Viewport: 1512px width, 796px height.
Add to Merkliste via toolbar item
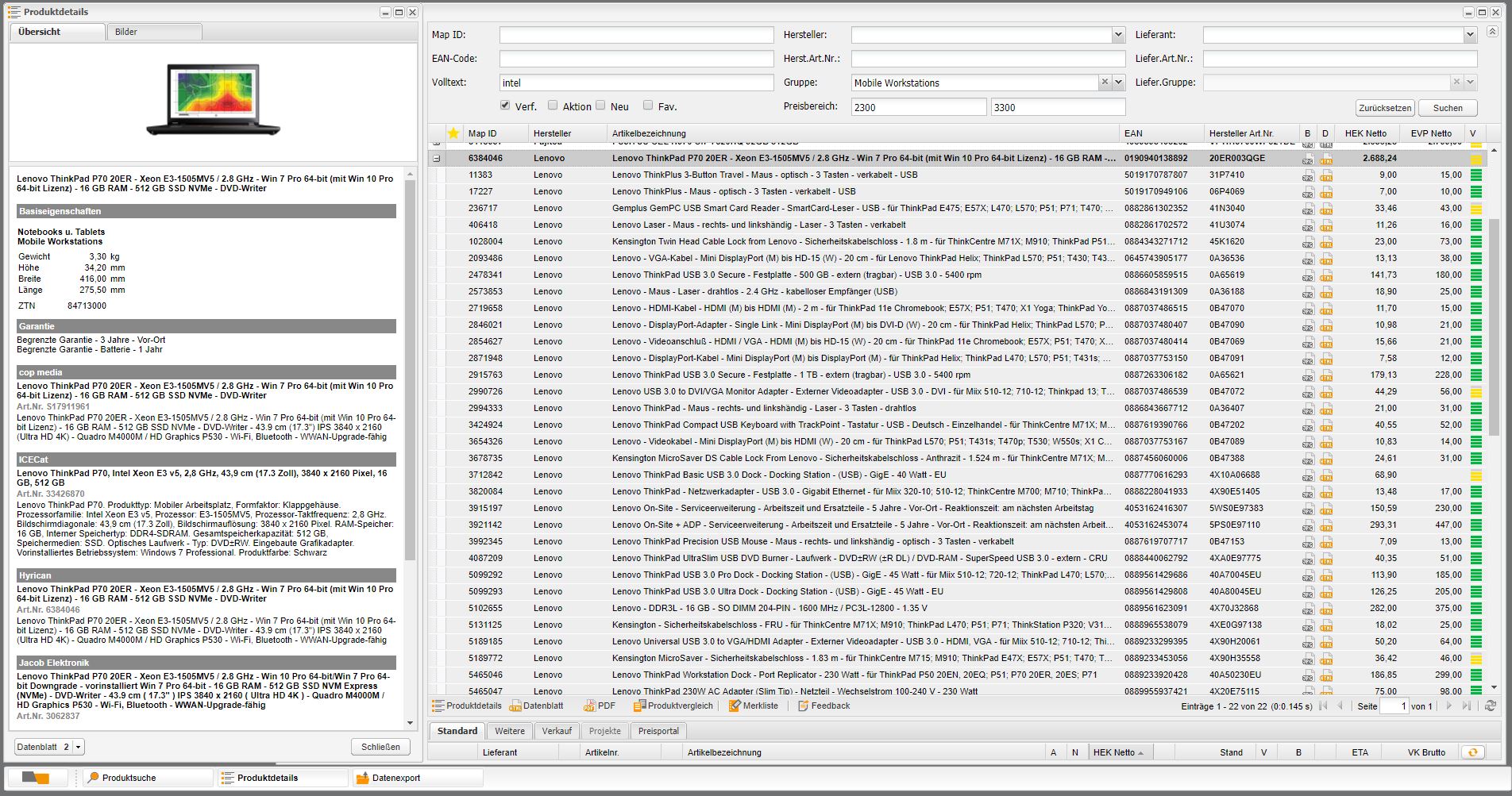[754, 706]
